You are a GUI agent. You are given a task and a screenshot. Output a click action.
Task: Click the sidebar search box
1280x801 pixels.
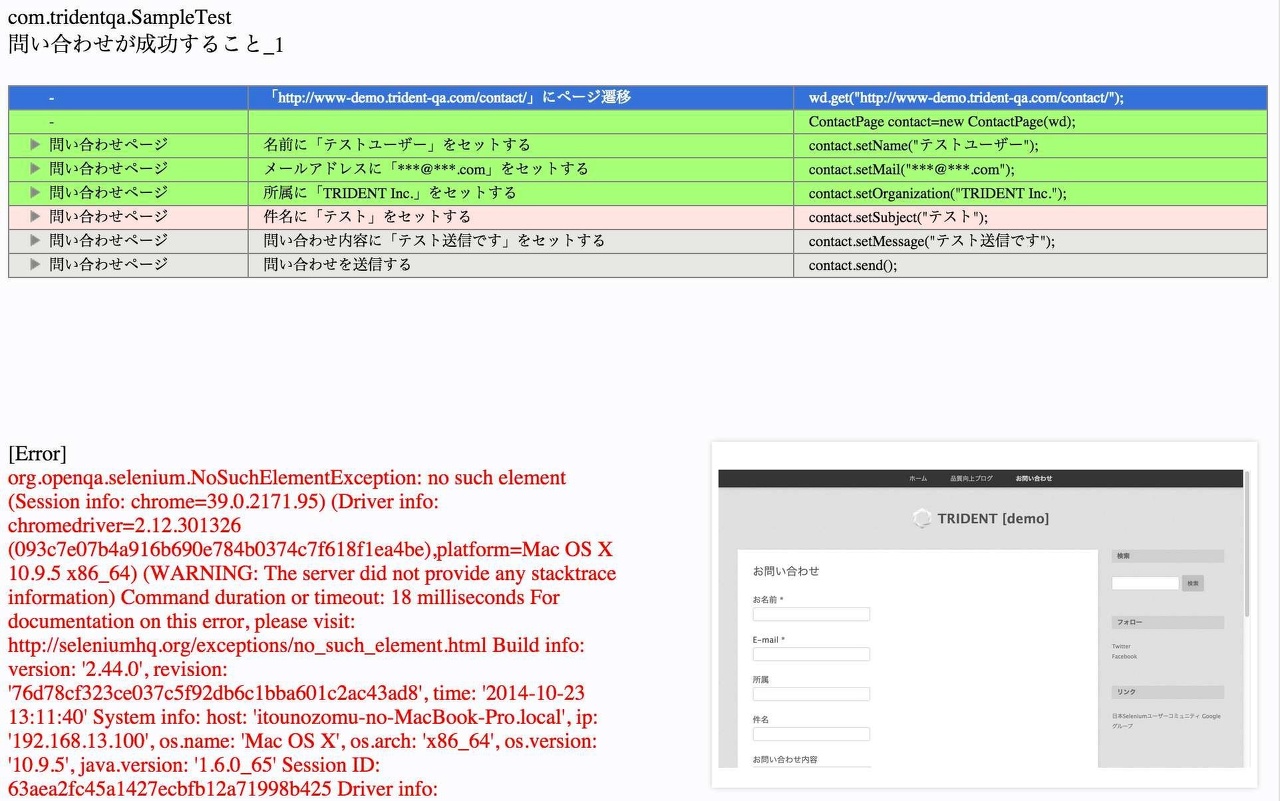click(x=1145, y=583)
